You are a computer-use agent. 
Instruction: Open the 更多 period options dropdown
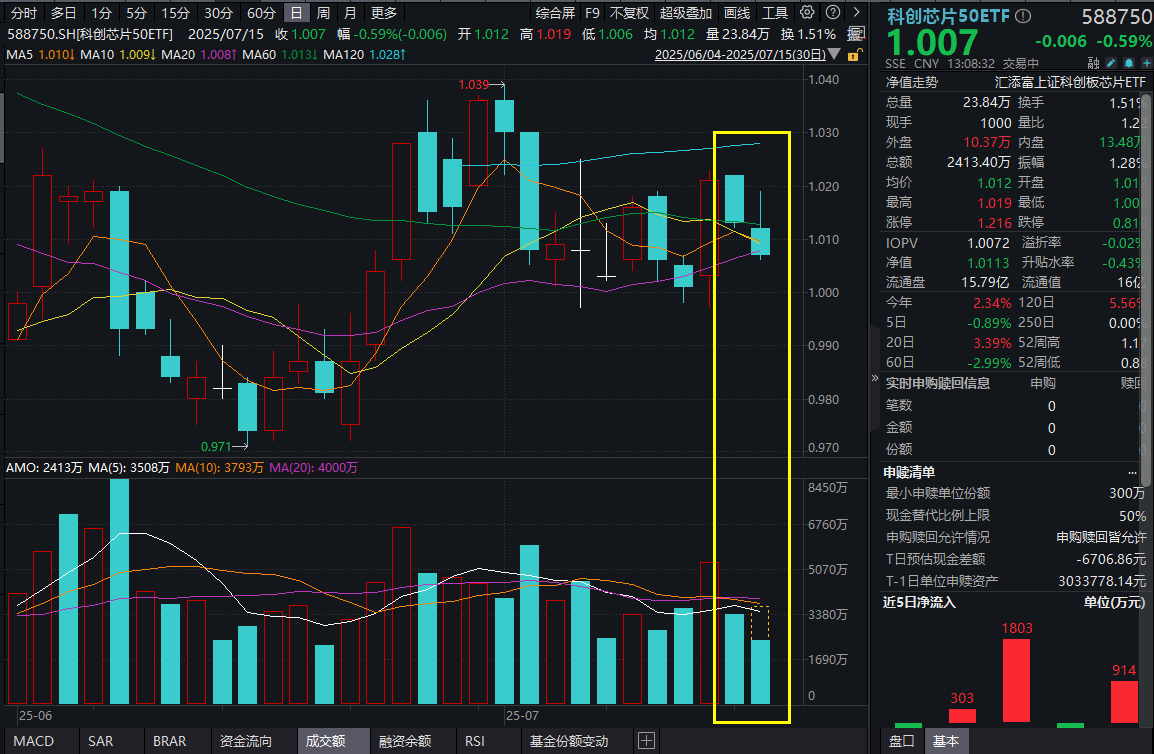click(382, 12)
